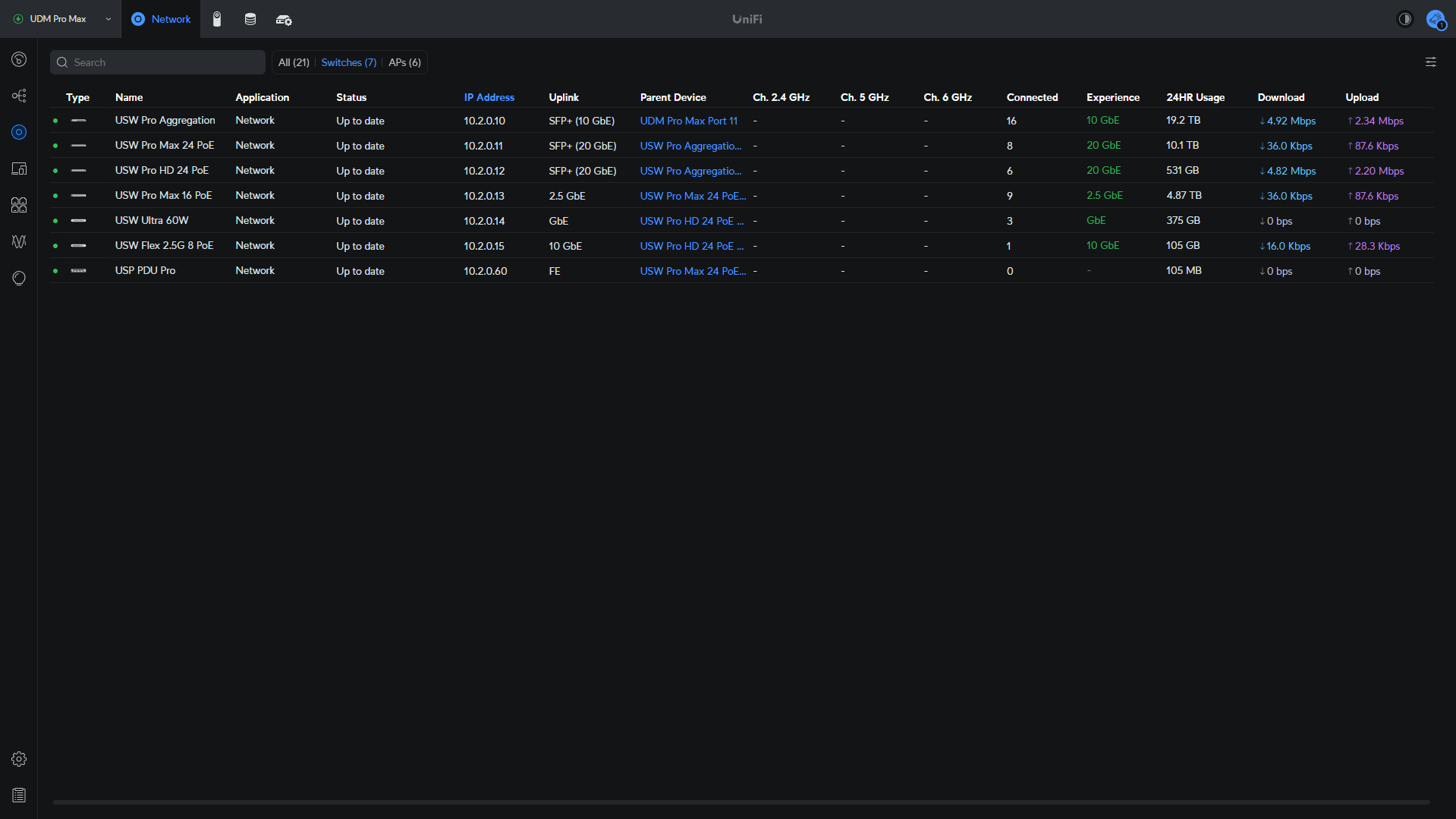
Task: Sort by 24HR Usage column header
Action: point(1195,97)
